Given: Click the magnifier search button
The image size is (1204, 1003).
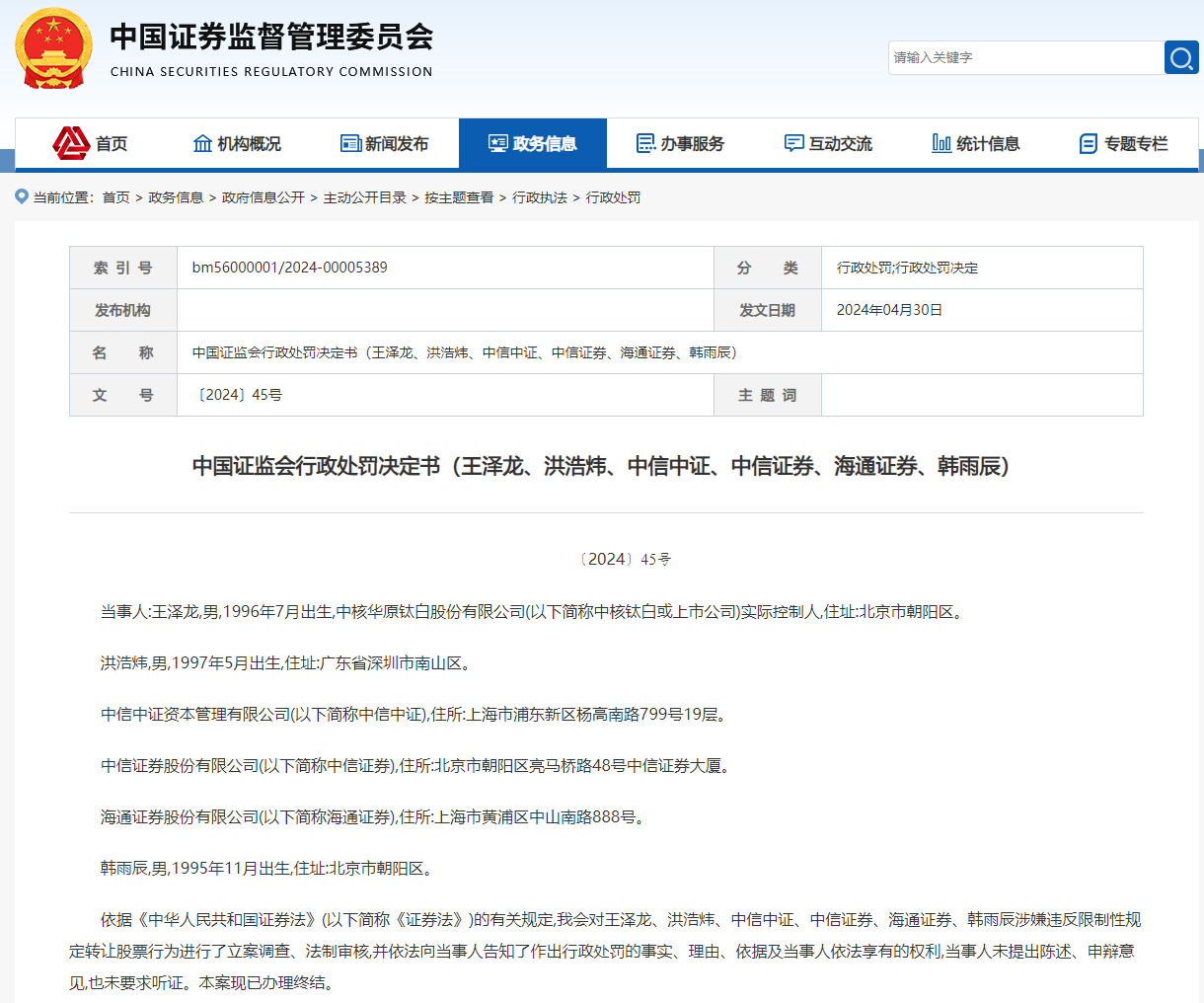Looking at the screenshot, I should point(1180,58).
